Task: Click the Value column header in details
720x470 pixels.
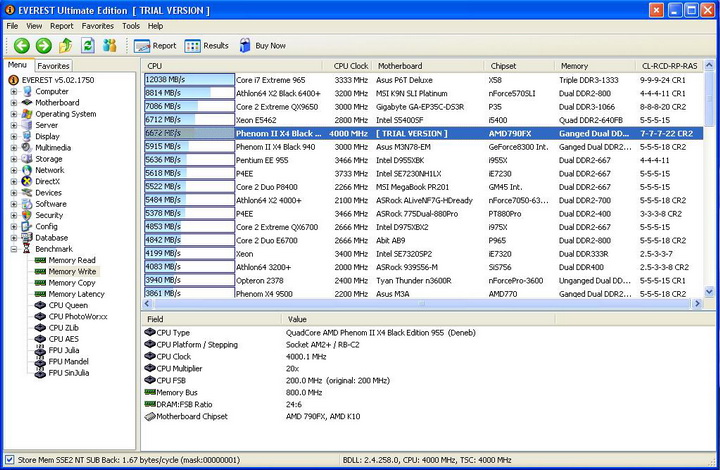Action: pos(418,319)
